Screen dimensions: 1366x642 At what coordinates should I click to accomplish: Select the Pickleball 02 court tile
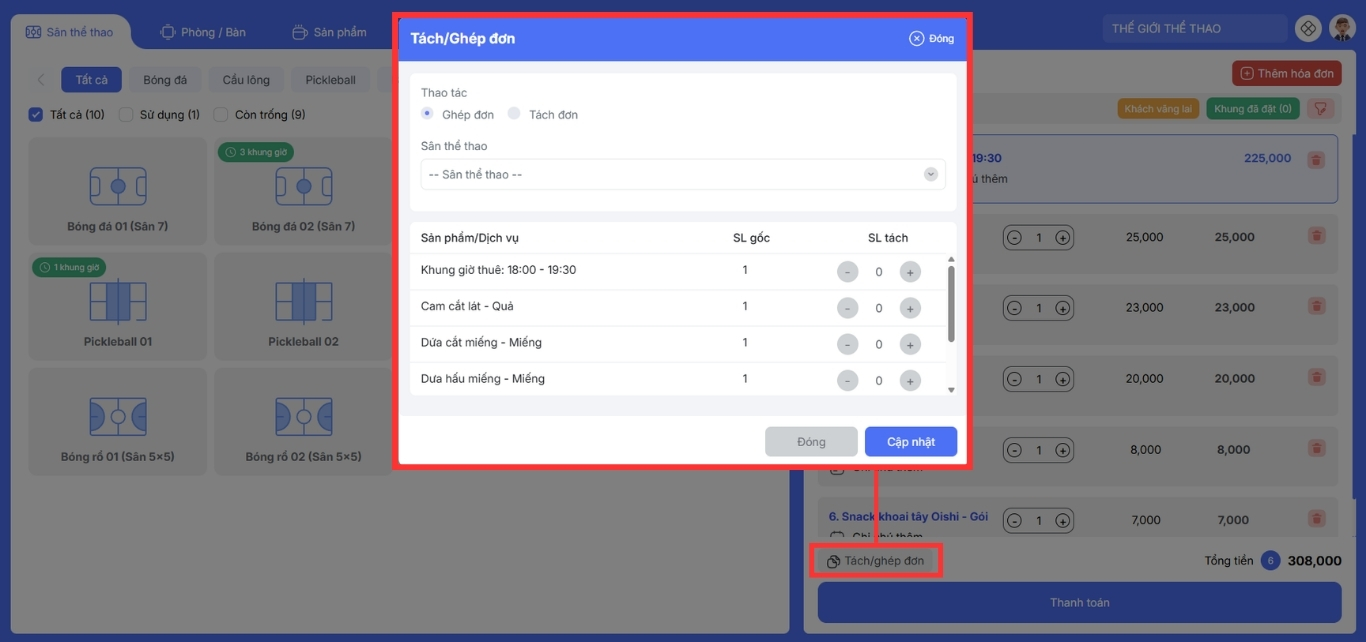click(303, 306)
